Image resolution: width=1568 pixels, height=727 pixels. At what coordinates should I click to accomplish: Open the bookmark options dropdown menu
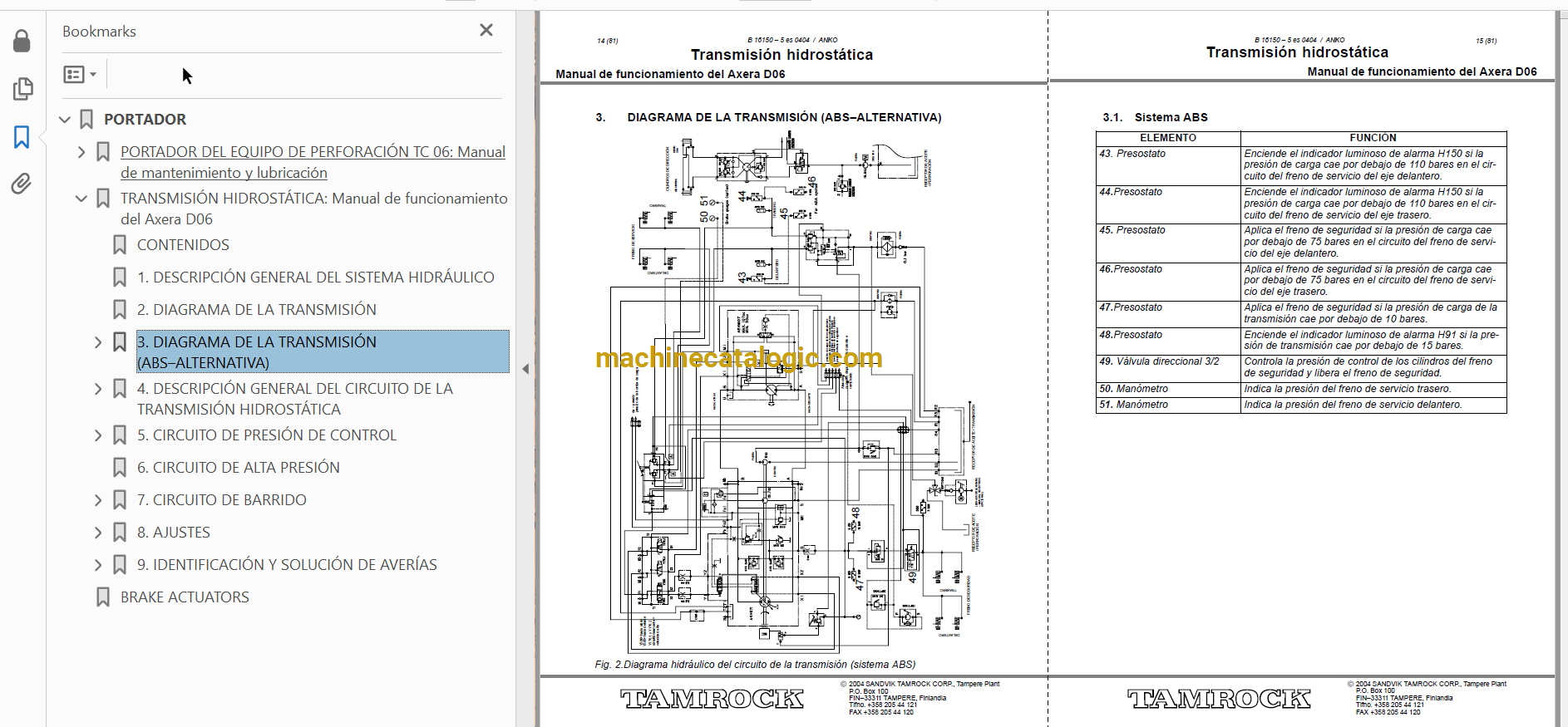pyautogui.click(x=80, y=75)
